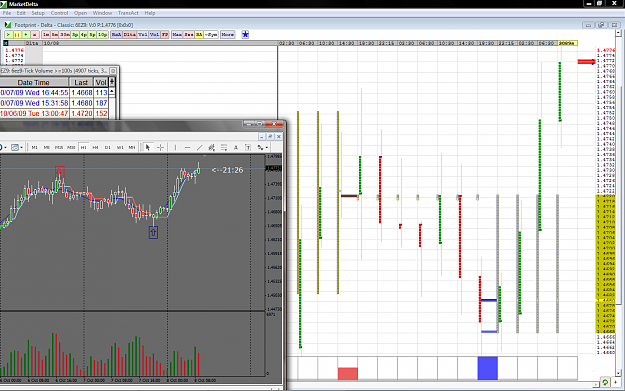625x391 pixels.
Task: Open the Control menu
Action: click(x=59, y=13)
